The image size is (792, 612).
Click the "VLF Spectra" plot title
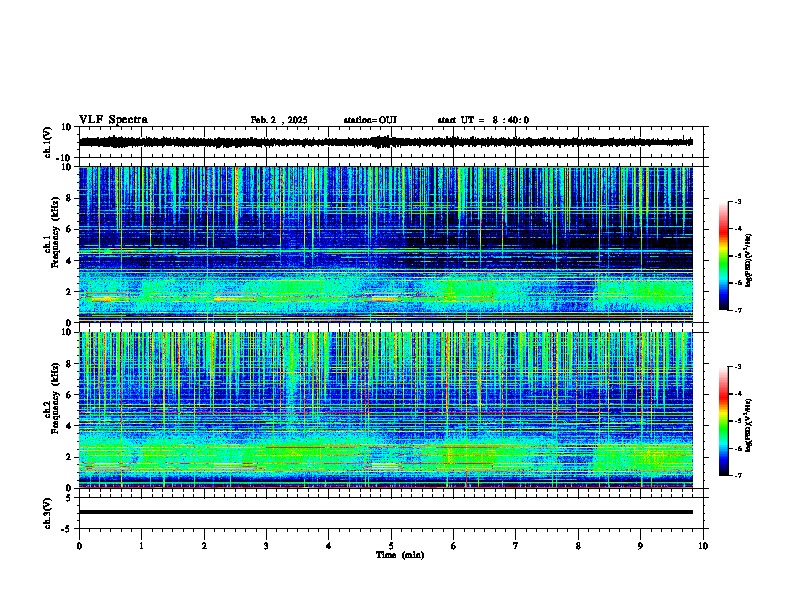point(113,120)
